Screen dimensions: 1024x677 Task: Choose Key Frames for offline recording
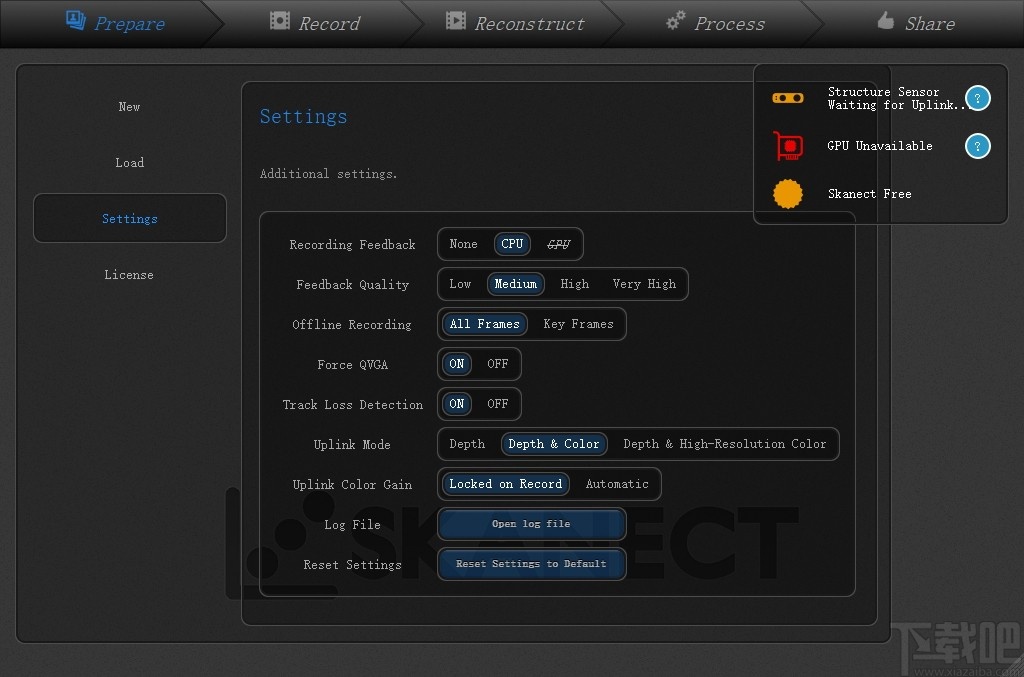pos(578,324)
